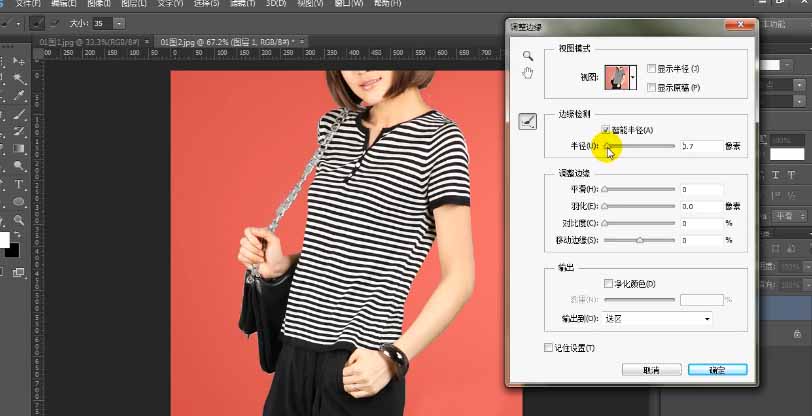Click the 确定 (OK) button

pyautogui.click(x=717, y=369)
